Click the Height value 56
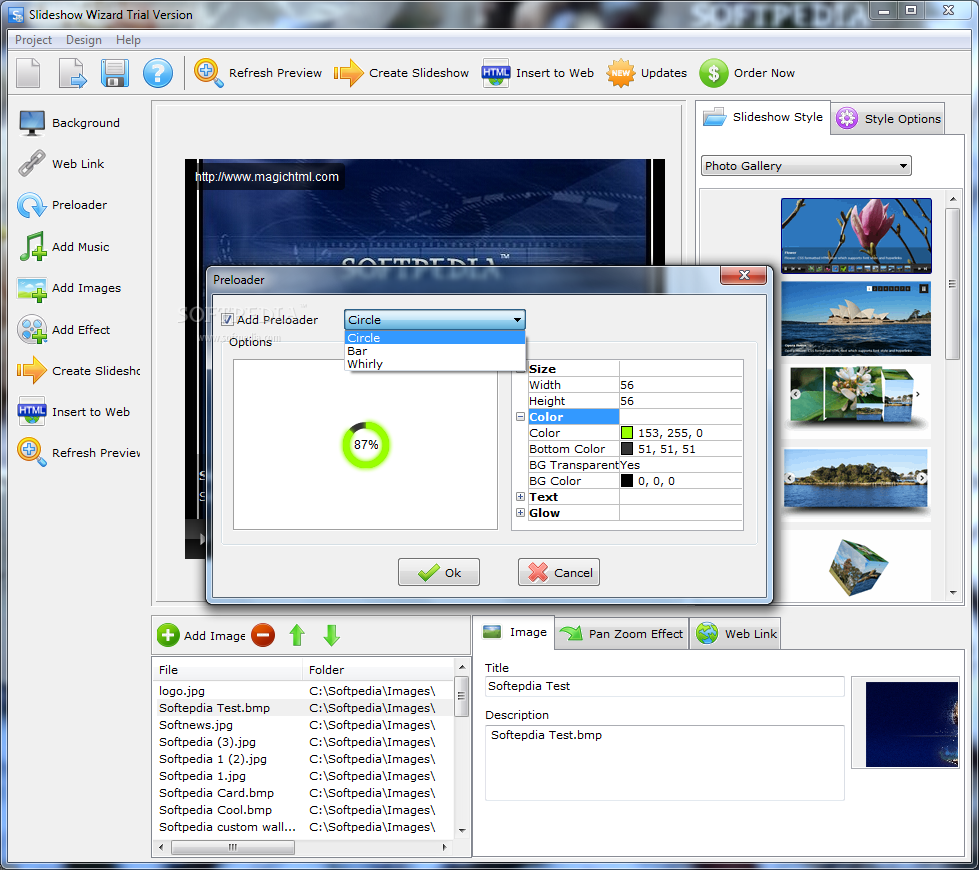This screenshot has width=979, height=870. pyautogui.click(x=681, y=401)
